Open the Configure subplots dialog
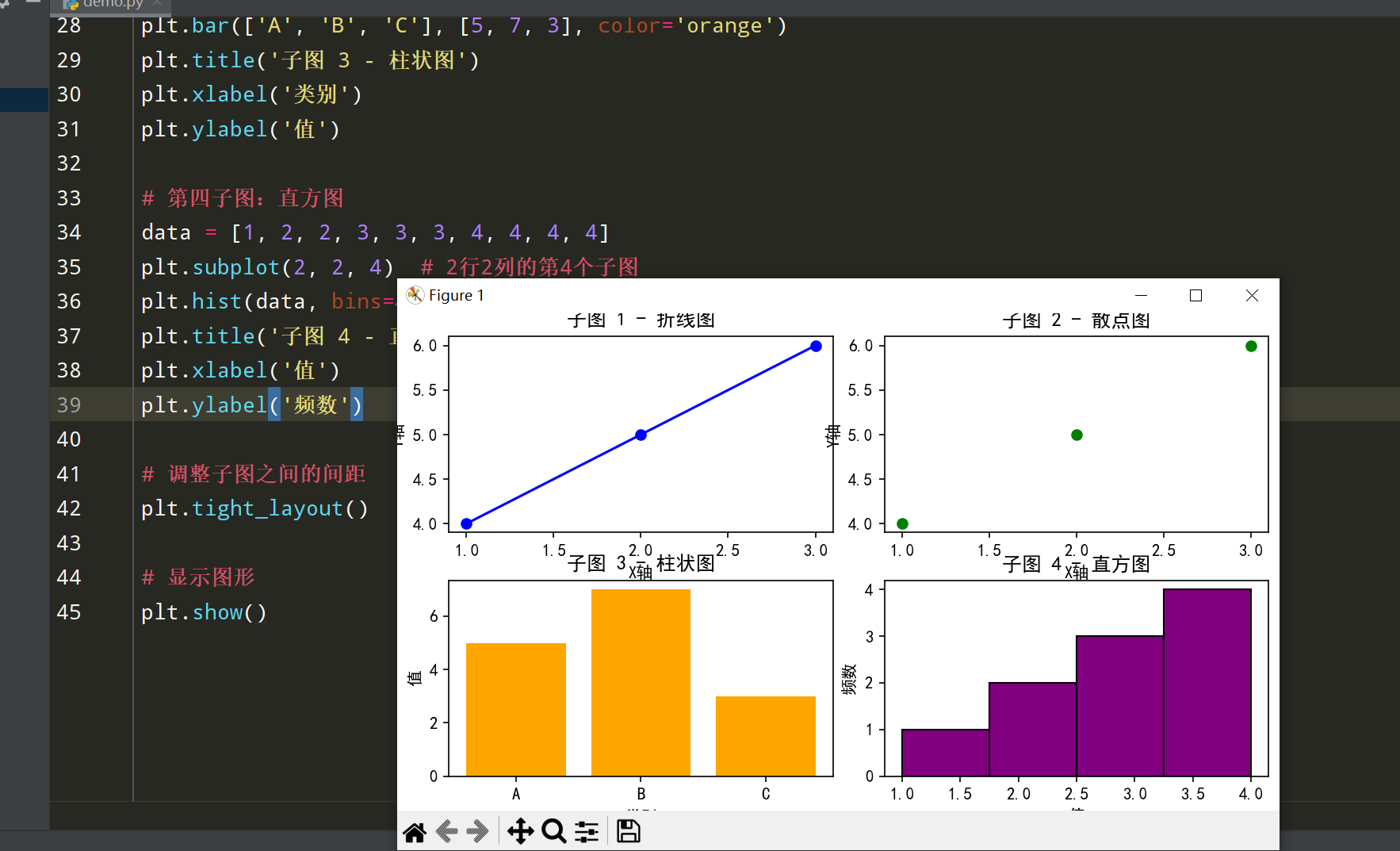This screenshot has height=851, width=1400. (587, 832)
